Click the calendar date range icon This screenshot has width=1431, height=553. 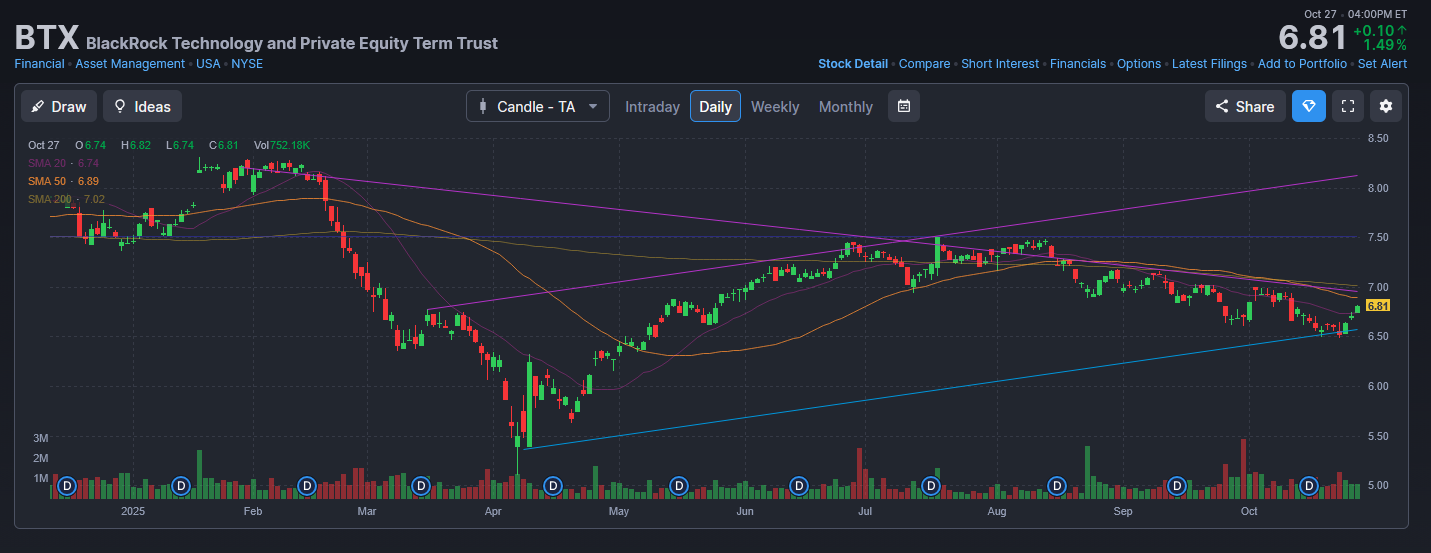pos(903,106)
